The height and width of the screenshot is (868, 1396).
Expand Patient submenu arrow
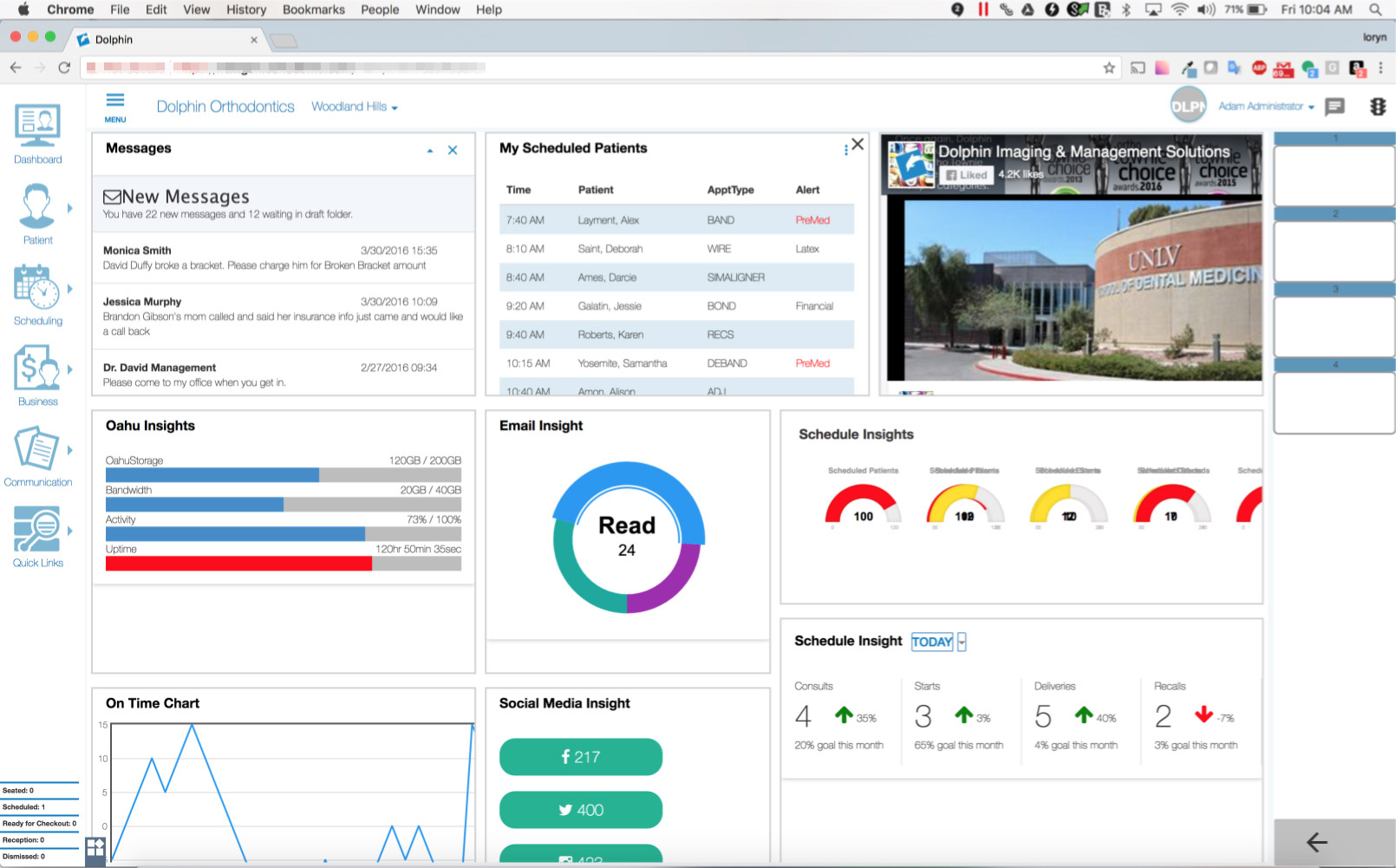click(x=70, y=208)
